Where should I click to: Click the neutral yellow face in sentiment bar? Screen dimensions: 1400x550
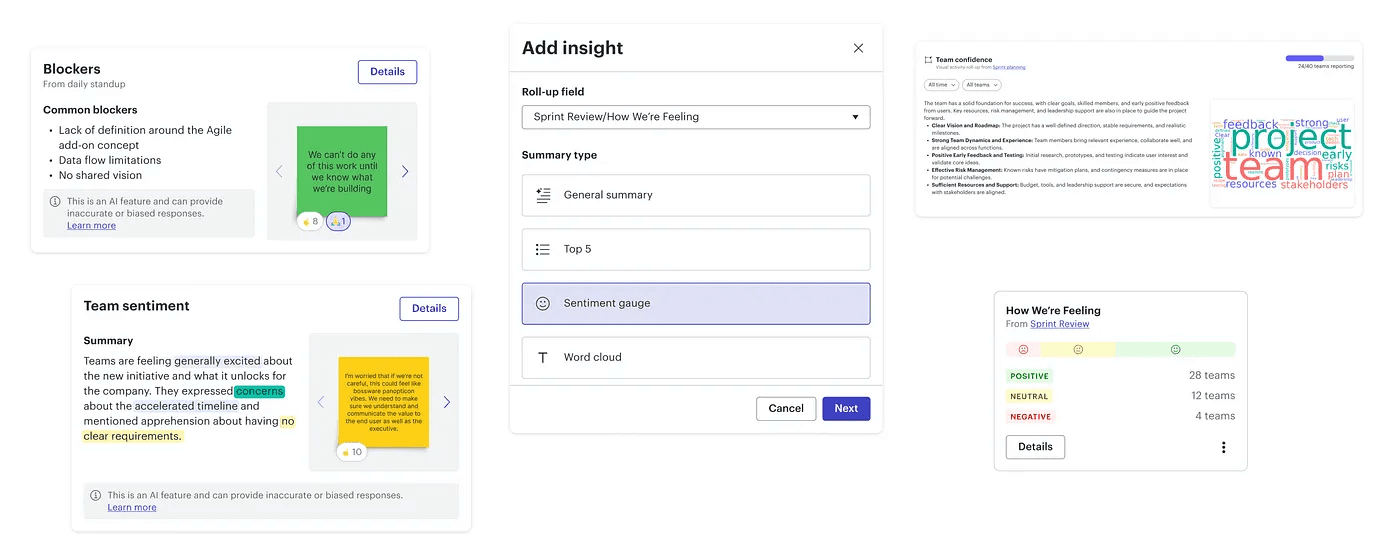(x=1078, y=350)
